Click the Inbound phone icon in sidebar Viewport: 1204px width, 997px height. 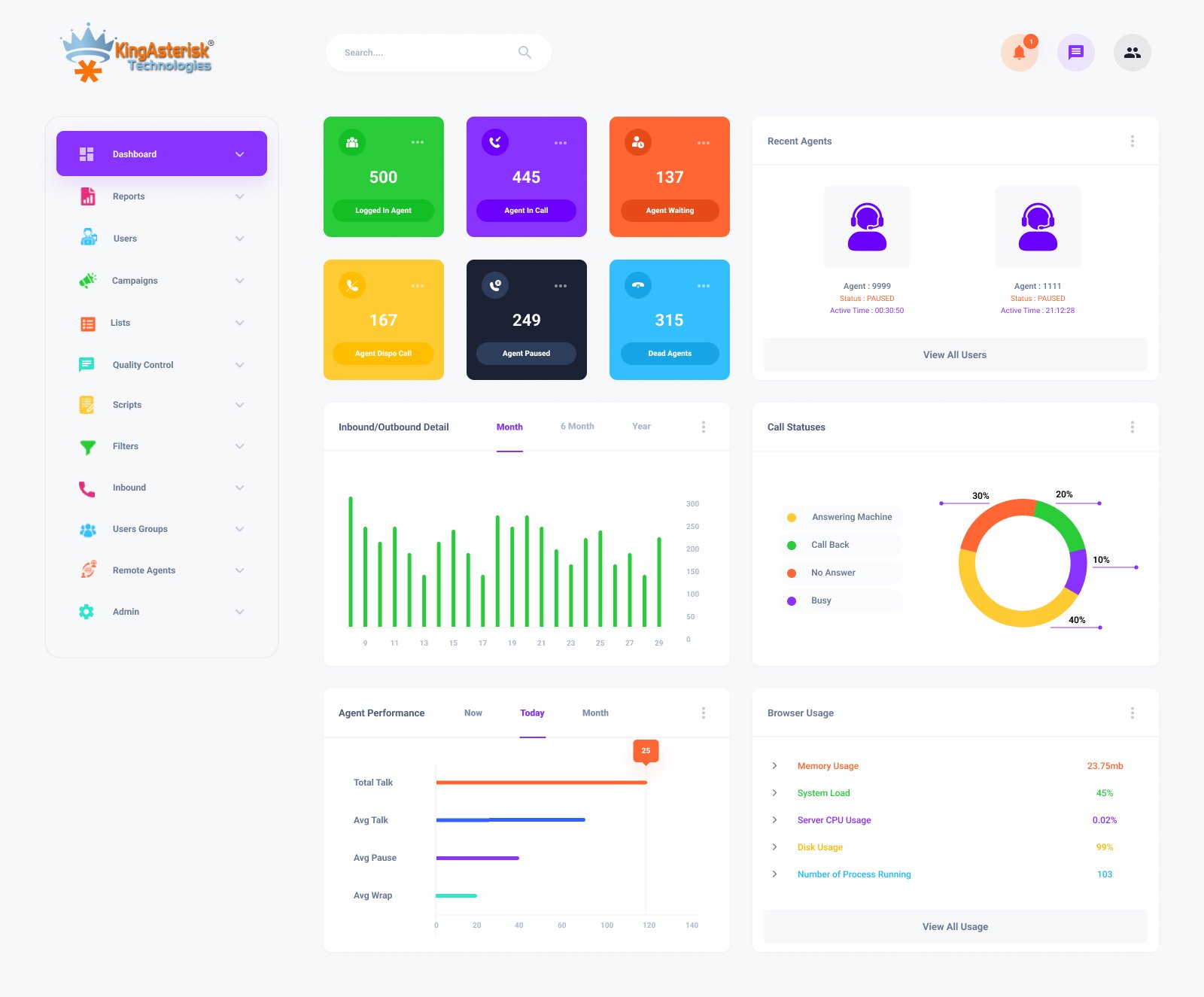pos(87,489)
